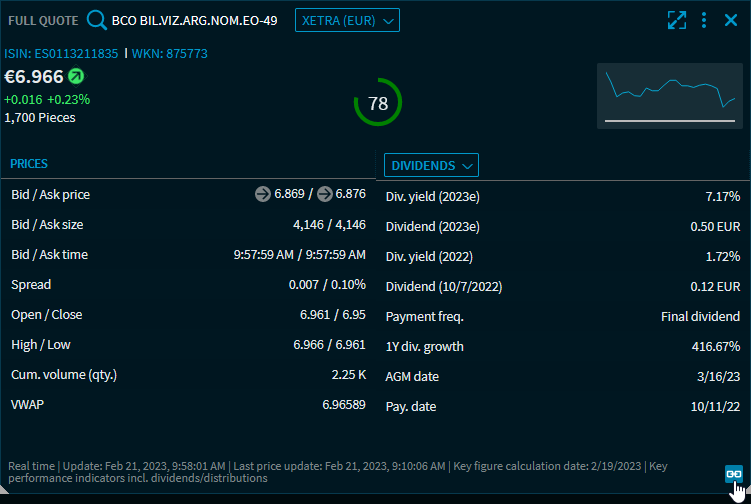The image size is (751, 504).
Task: Click the magnifier search icon beside FULL QUOTE
Action: click(96, 20)
